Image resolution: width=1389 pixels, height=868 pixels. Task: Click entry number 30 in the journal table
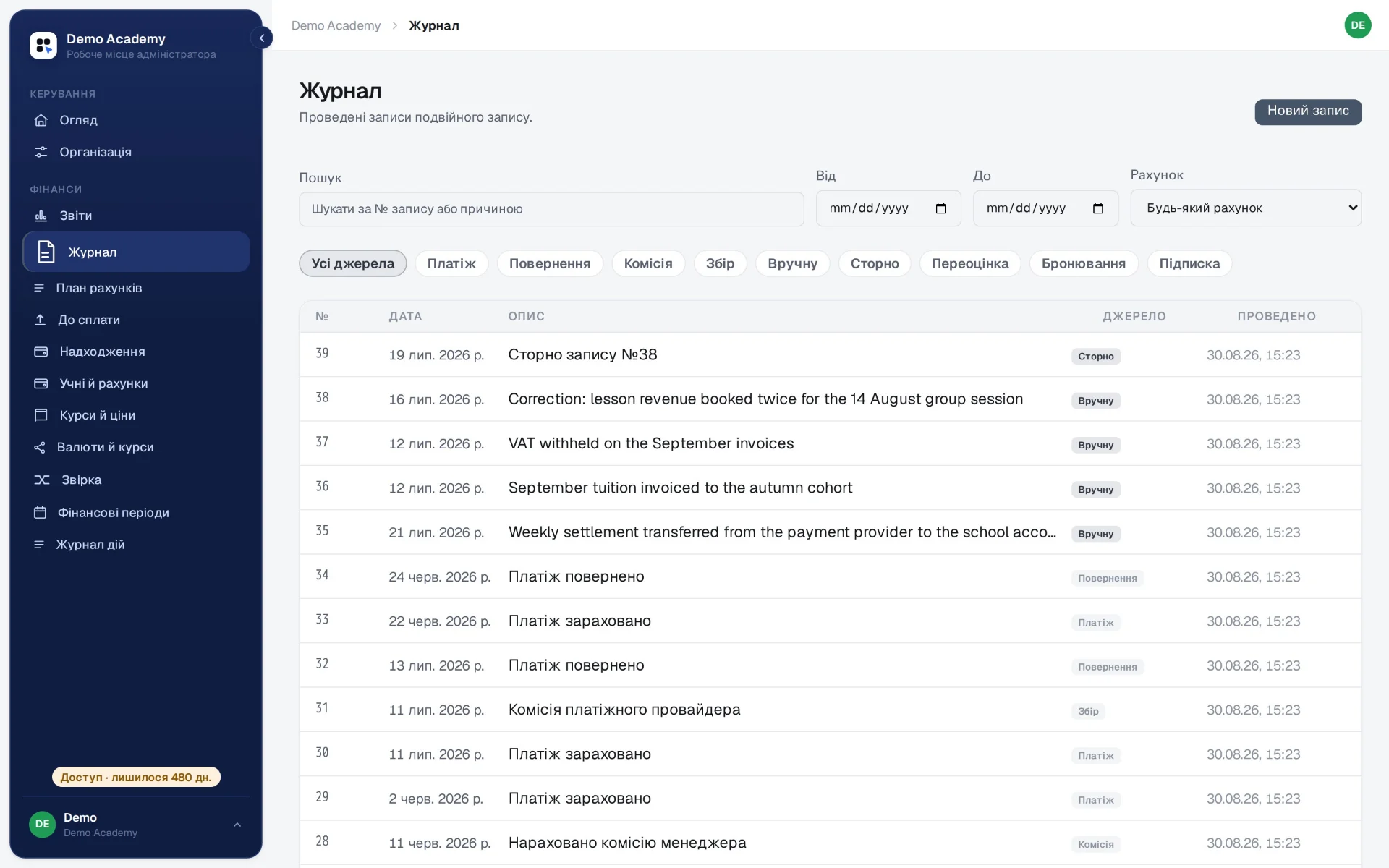322,753
